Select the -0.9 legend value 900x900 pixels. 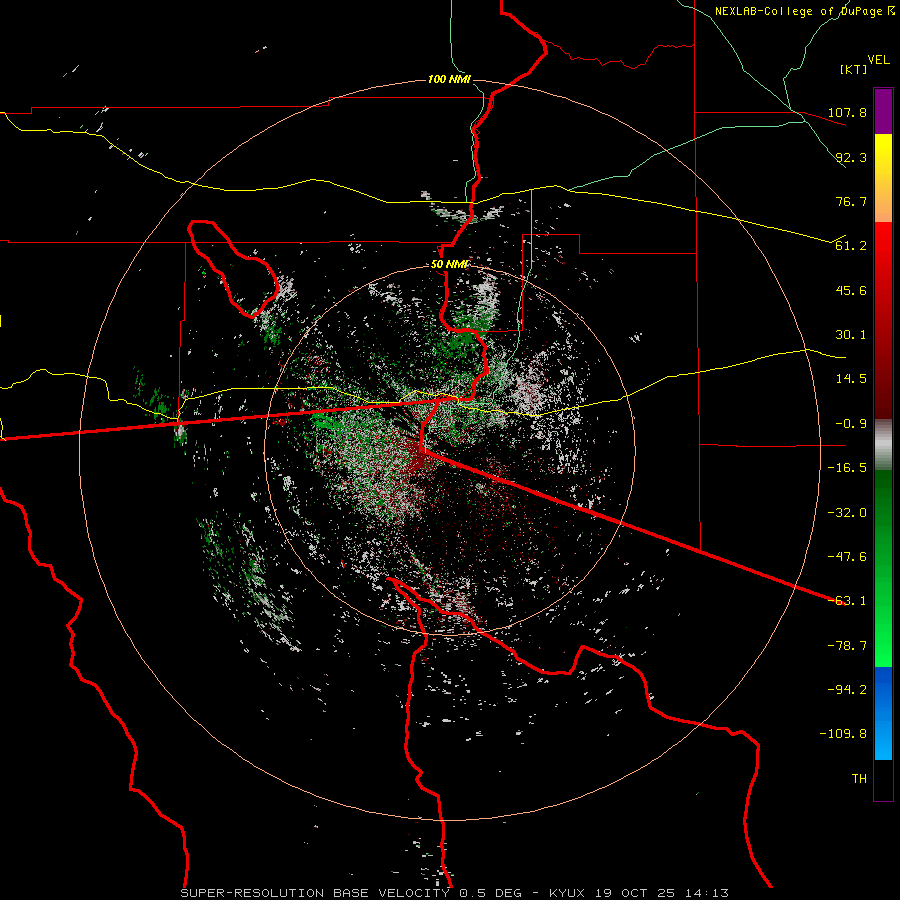(x=851, y=424)
